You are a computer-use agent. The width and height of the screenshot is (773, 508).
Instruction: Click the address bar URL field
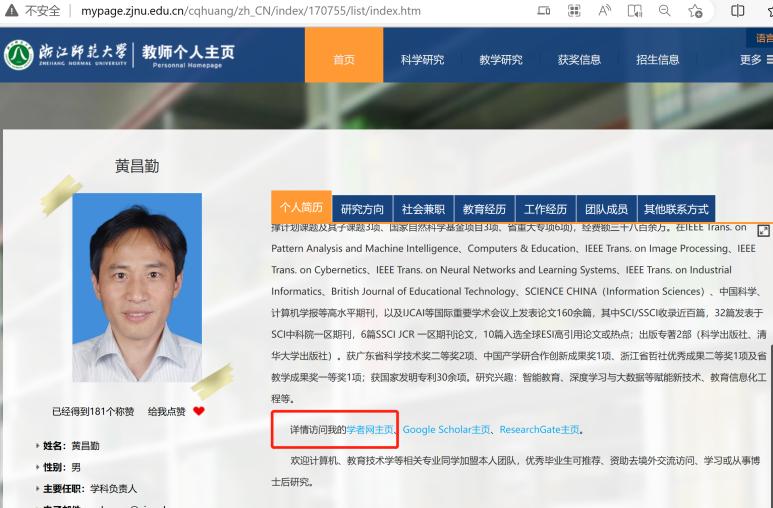[x=250, y=11]
